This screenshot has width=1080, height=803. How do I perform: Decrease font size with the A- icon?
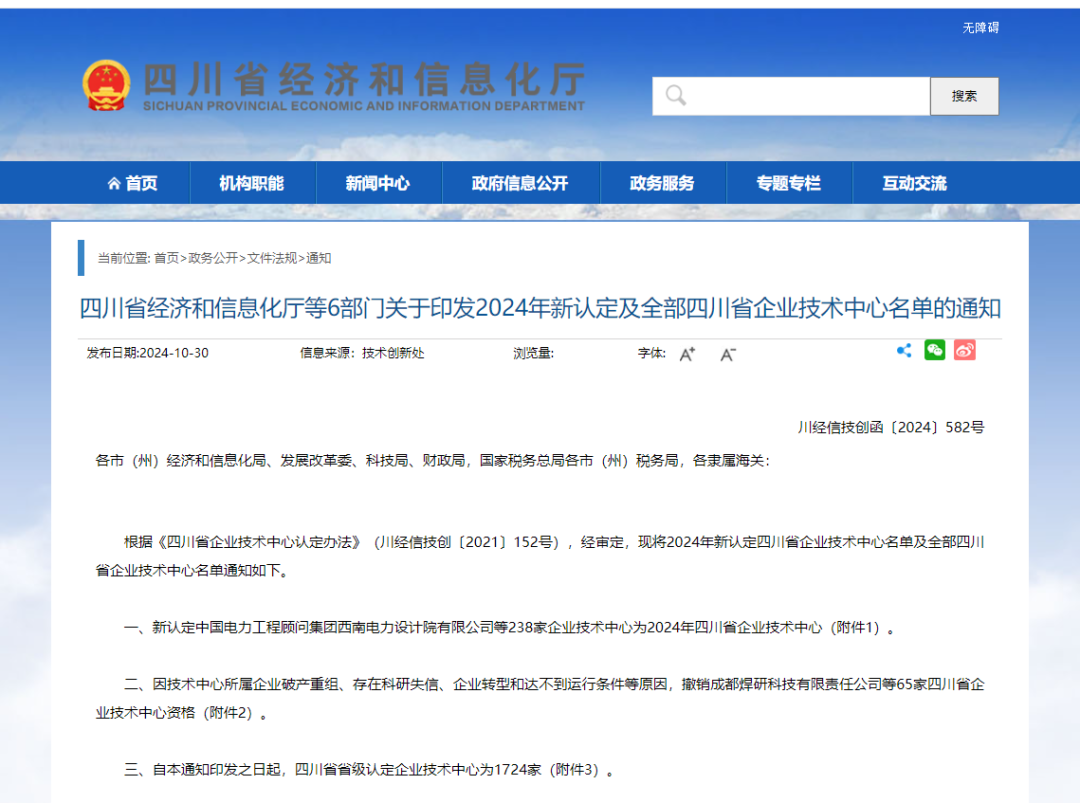728,354
